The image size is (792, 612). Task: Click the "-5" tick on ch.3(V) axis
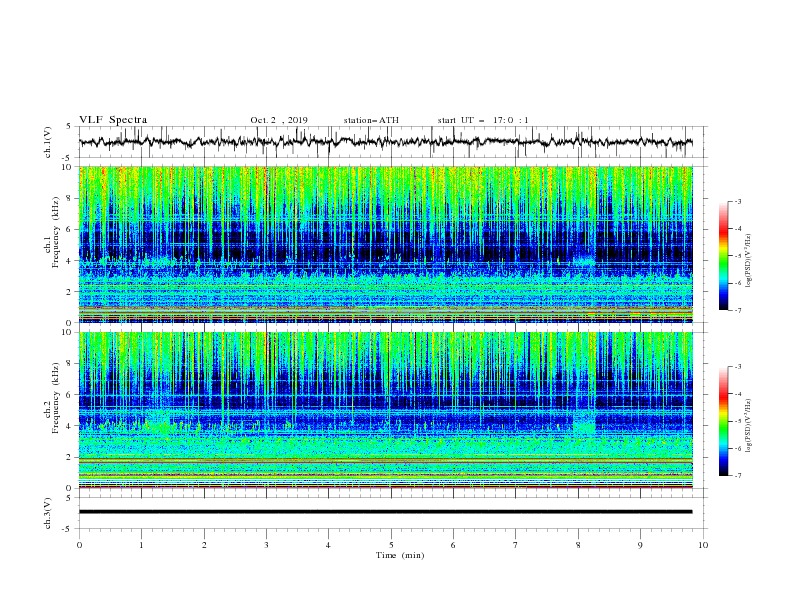[x=68, y=529]
